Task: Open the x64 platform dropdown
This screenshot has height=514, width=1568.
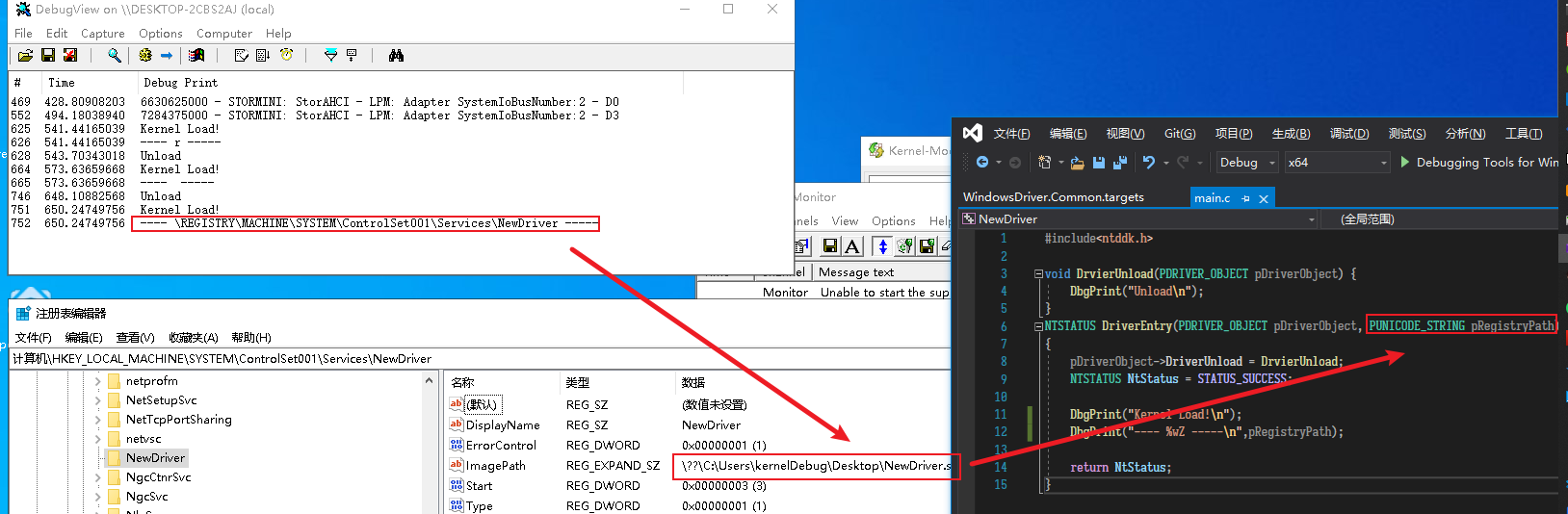Action: click(1338, 163)
